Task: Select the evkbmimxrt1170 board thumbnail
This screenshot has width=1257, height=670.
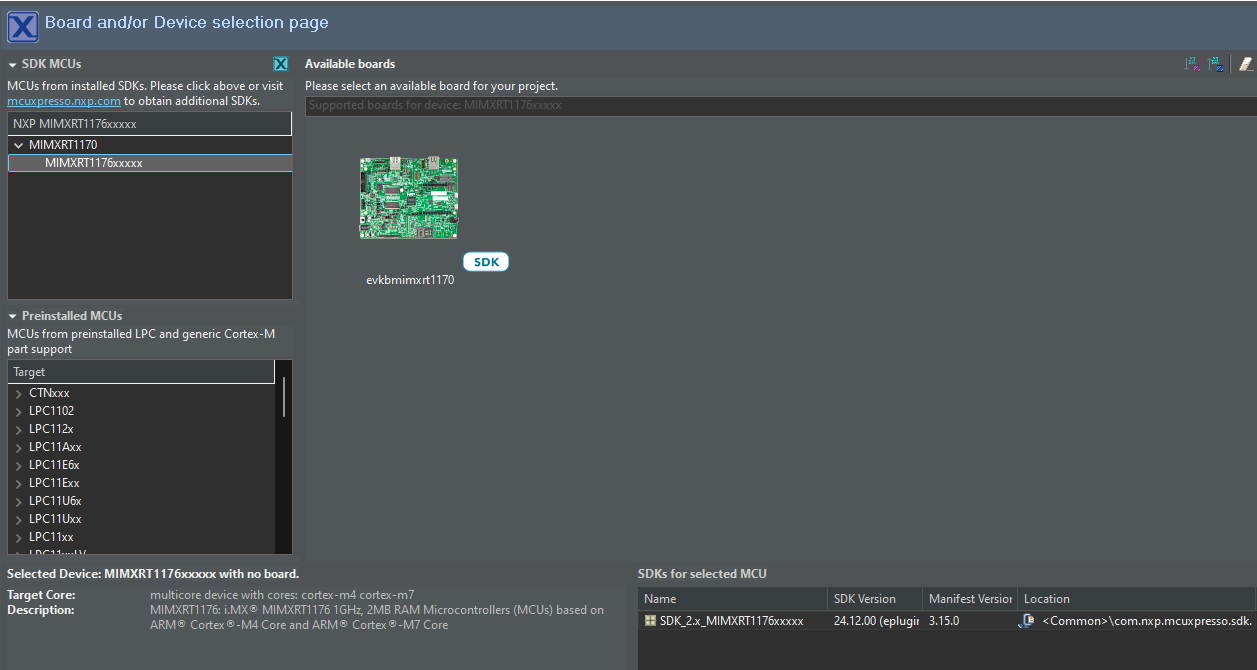Action: click(408, 197)
